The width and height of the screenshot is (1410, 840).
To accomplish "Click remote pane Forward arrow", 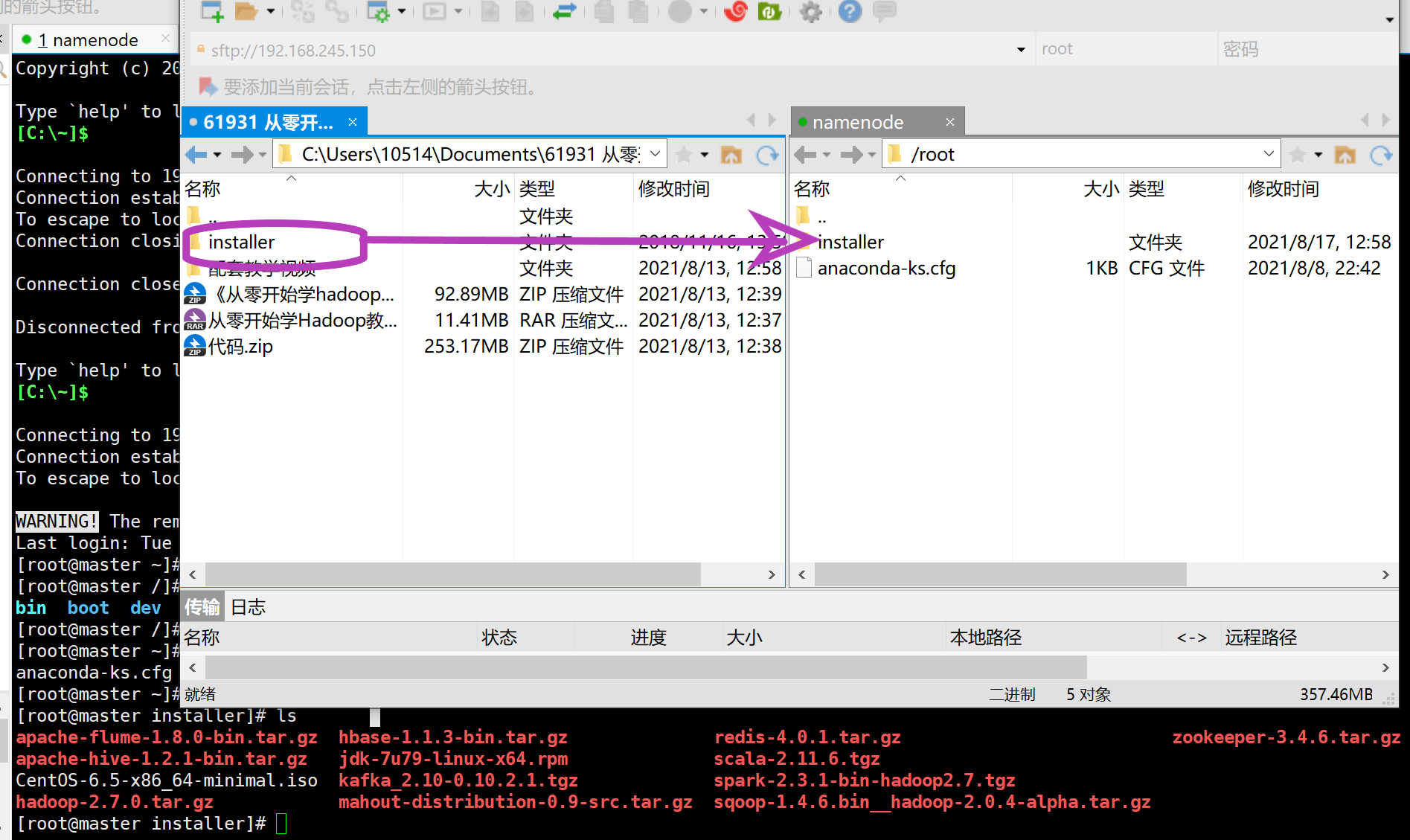I will pos(851,155).
